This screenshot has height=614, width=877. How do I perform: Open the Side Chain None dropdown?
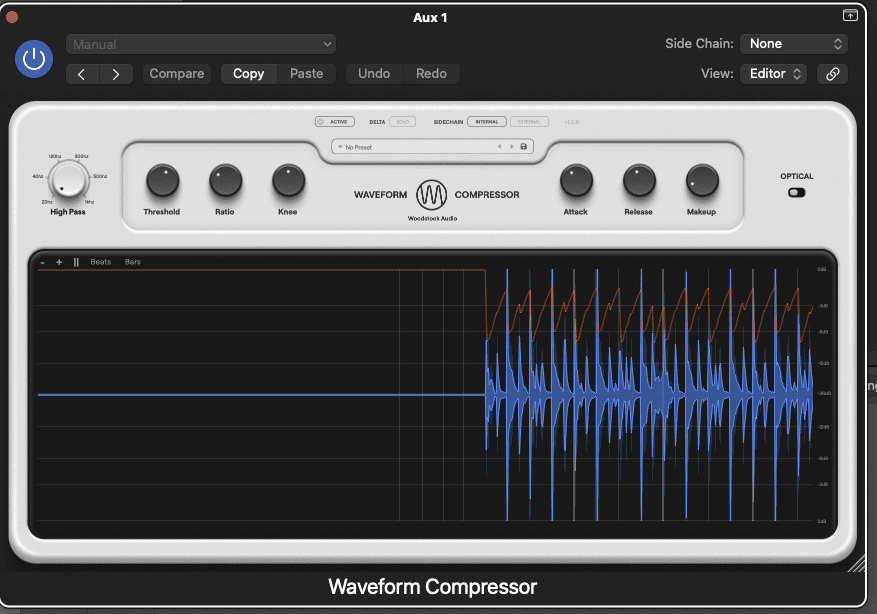tap(794, 44)
